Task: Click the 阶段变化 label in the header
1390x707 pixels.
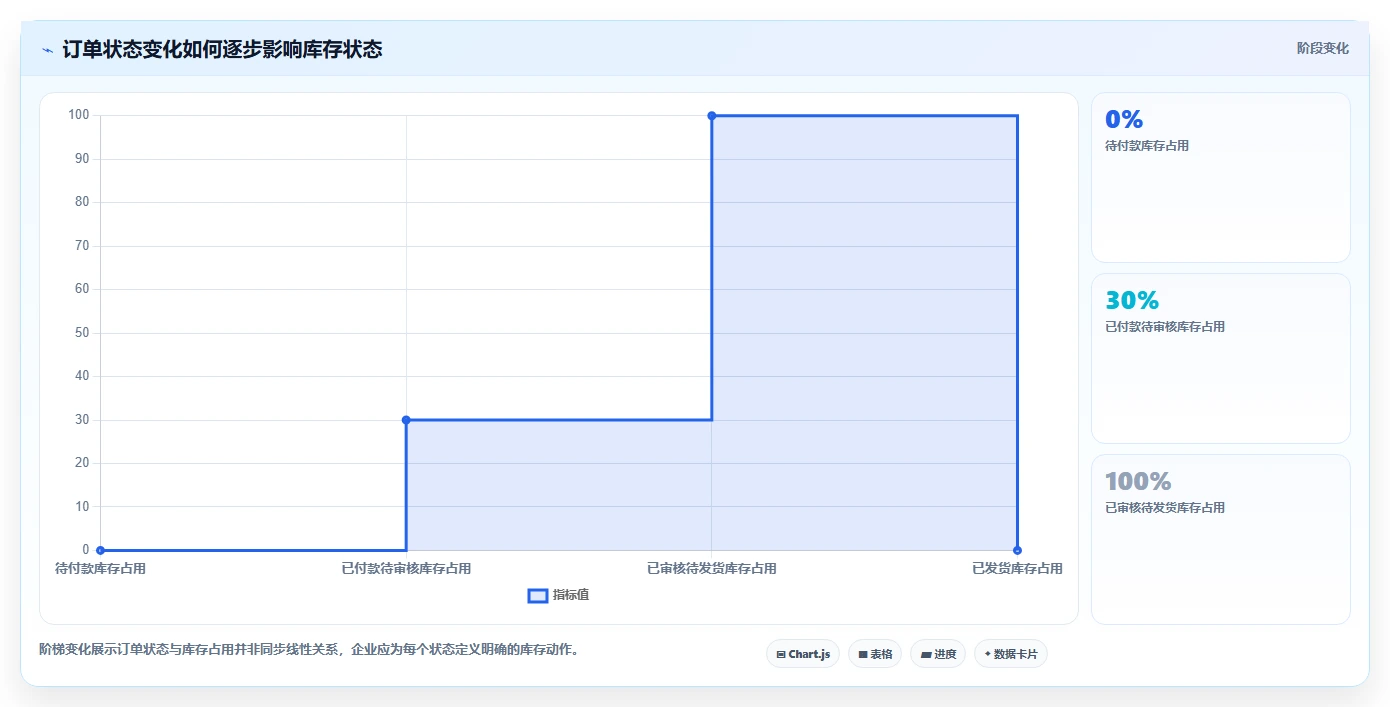Action: [x=1322, y=48]
